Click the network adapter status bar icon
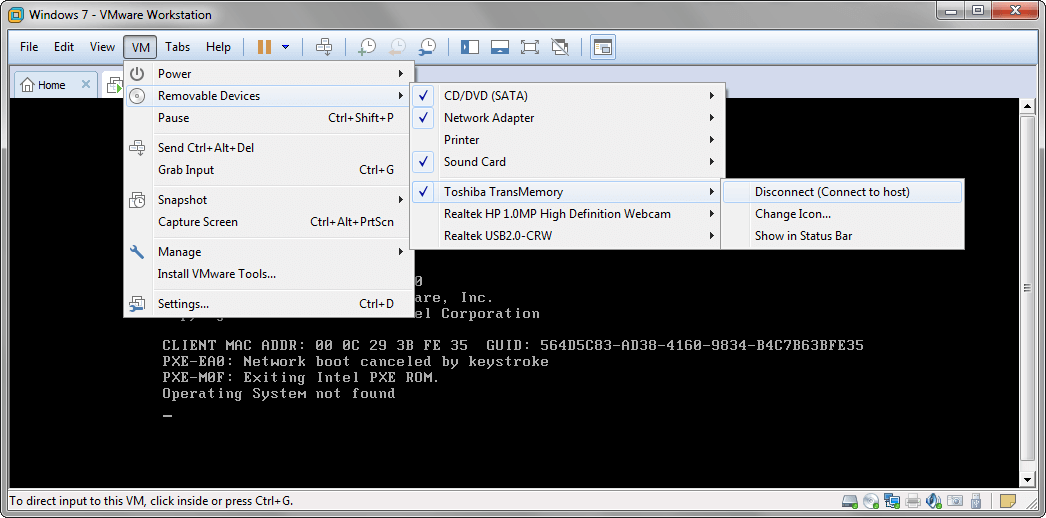The image size is (1046, 518). pos(891,500)
